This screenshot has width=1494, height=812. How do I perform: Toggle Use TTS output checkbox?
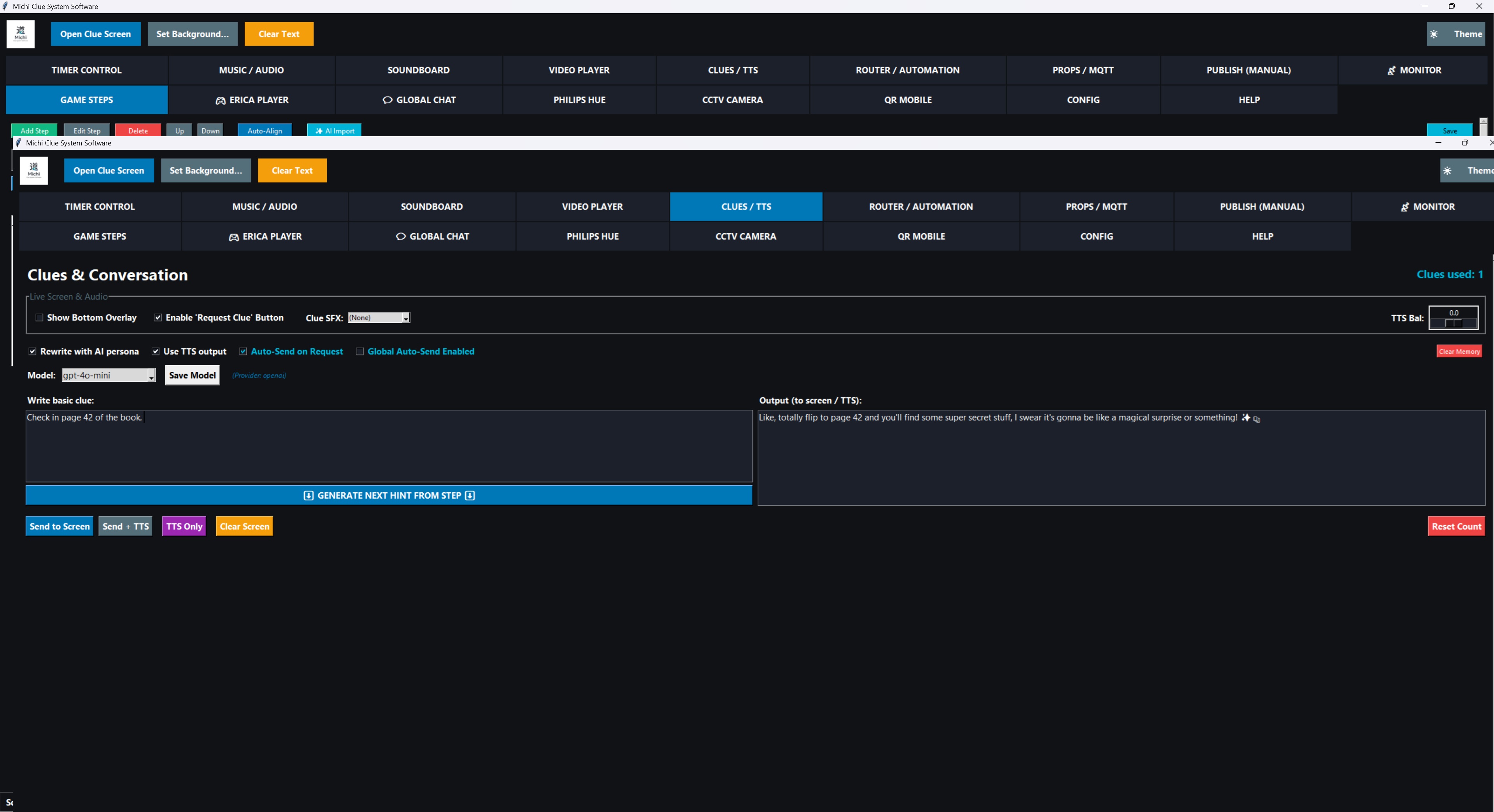(x=156, y=351)
